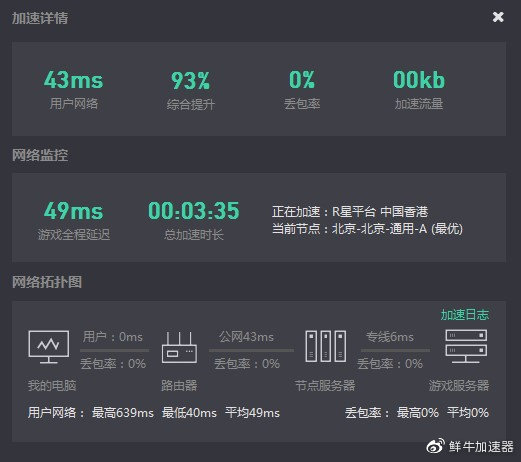Click the 路由器 router icon
The height and width of the screenshot is (462, 521).
click(179, 347)
